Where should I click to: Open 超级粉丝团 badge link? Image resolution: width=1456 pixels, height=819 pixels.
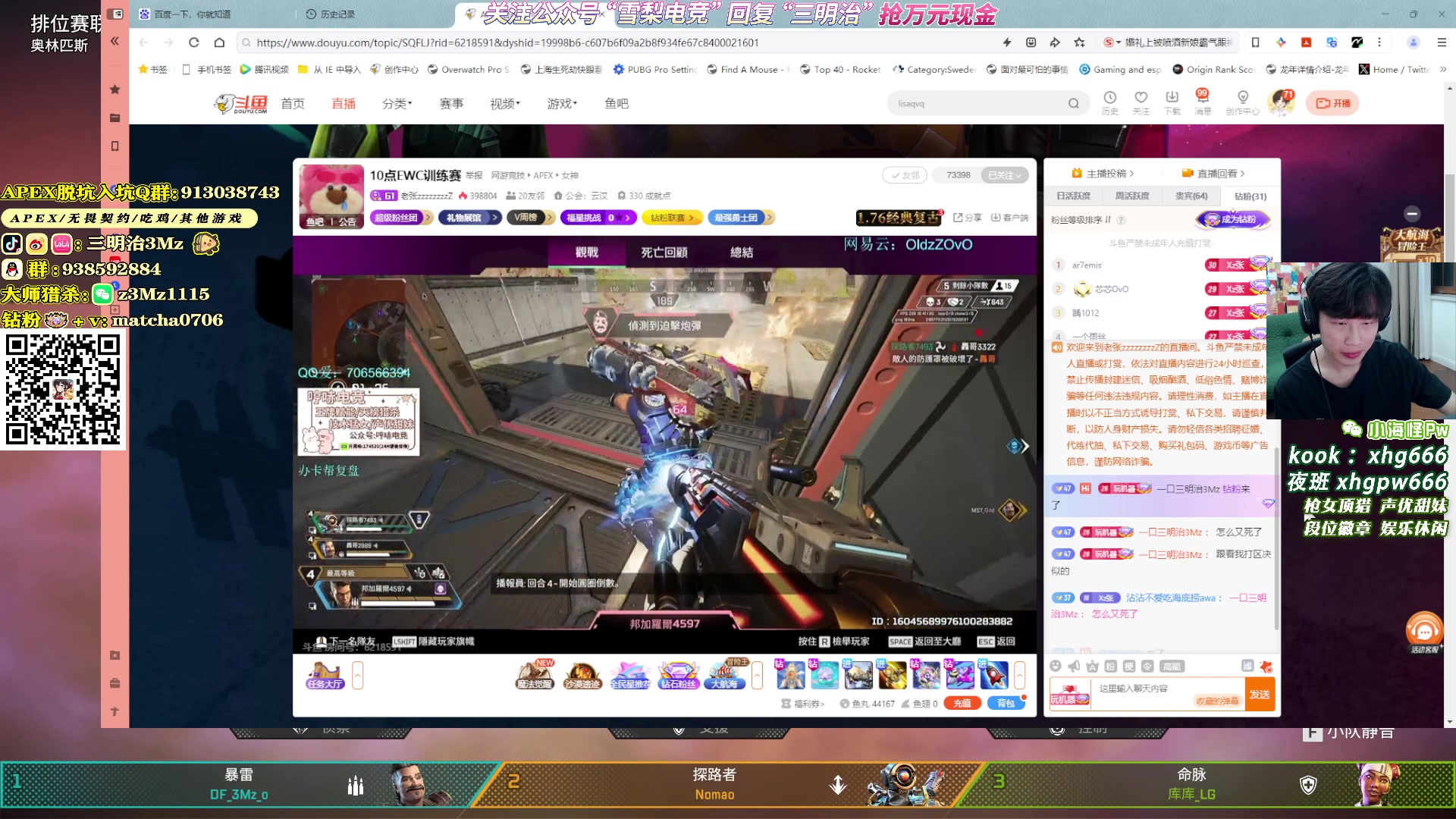400,218
